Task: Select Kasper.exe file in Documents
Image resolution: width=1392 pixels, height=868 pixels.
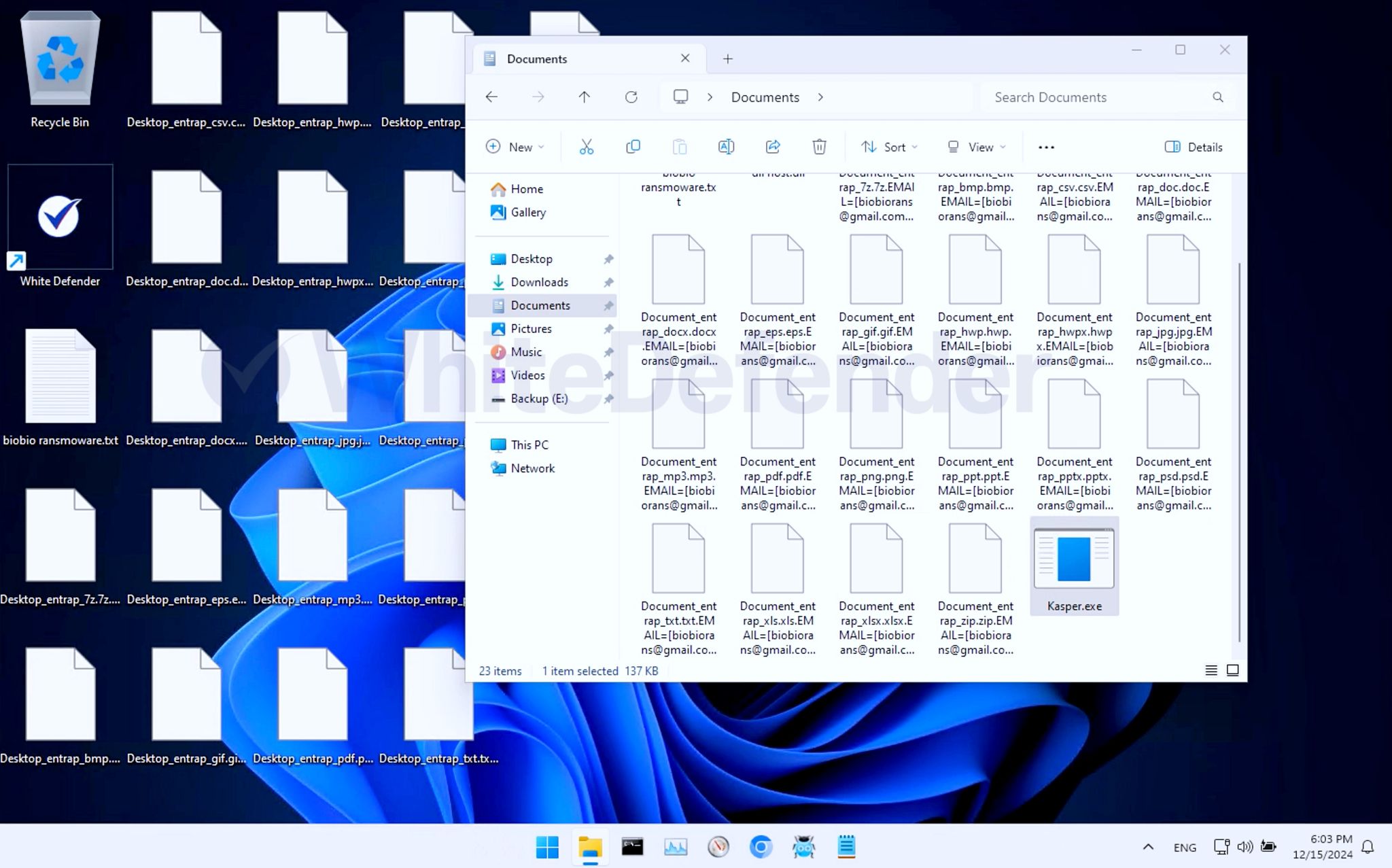Action: 1074,568
